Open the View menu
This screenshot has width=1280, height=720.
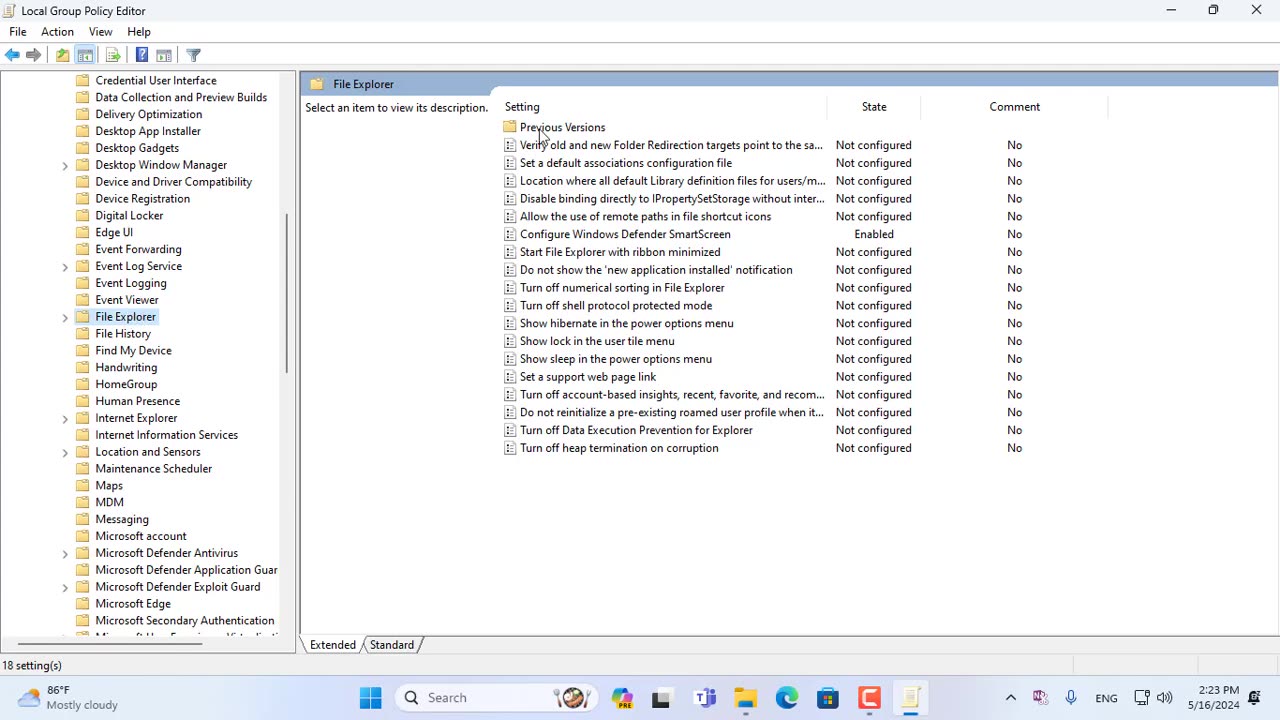pyautogui.click(x=100, y=32)
